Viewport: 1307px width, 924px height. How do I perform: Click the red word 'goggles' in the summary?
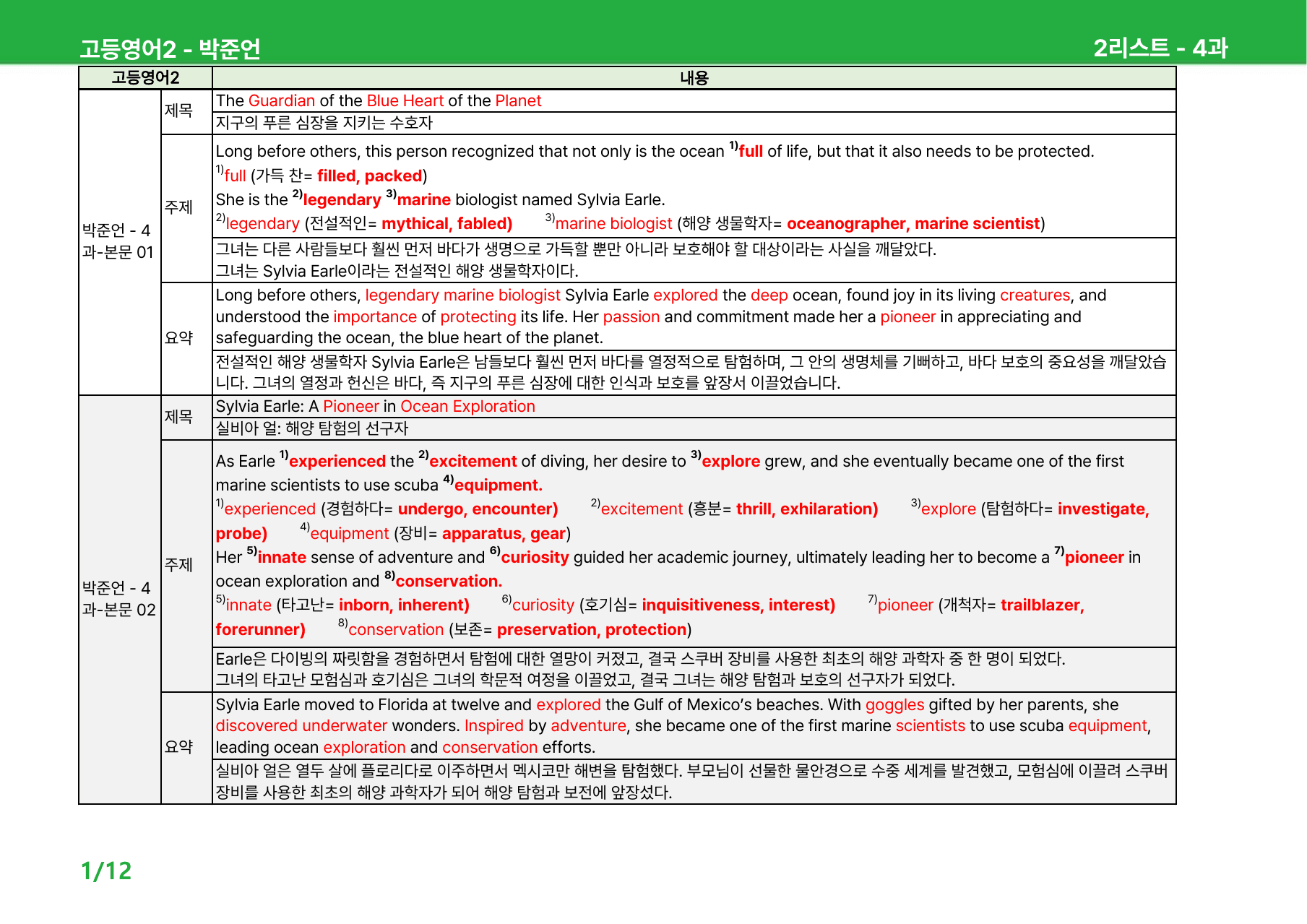click(x=894, y=704)
